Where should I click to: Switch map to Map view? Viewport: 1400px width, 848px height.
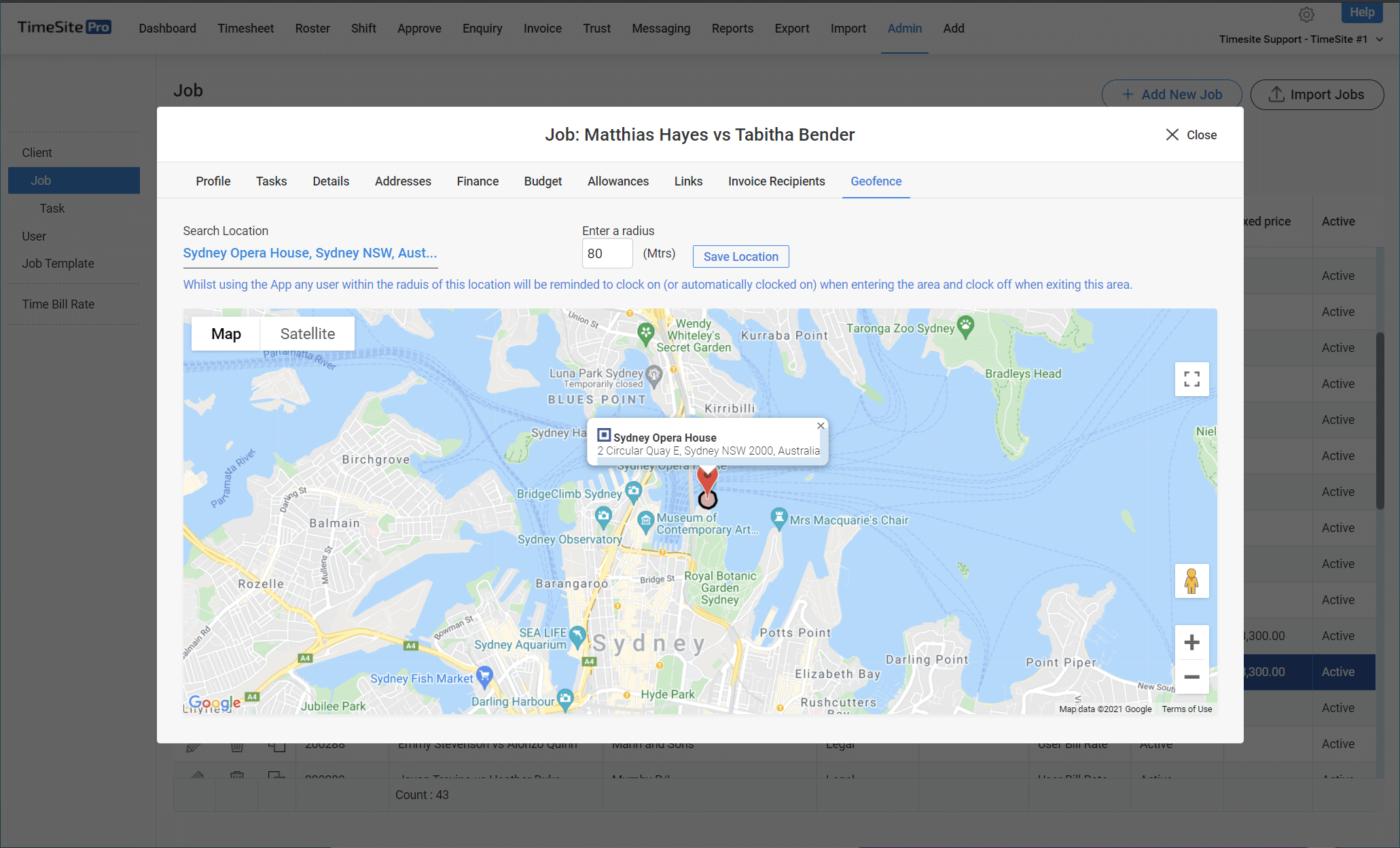tap(226, 334)
